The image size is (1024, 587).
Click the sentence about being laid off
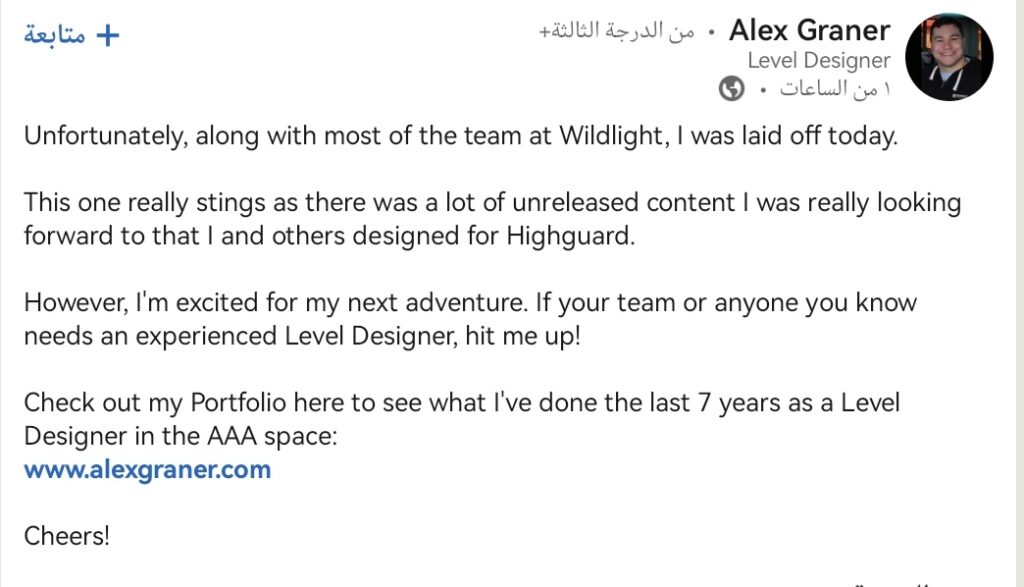461,136
